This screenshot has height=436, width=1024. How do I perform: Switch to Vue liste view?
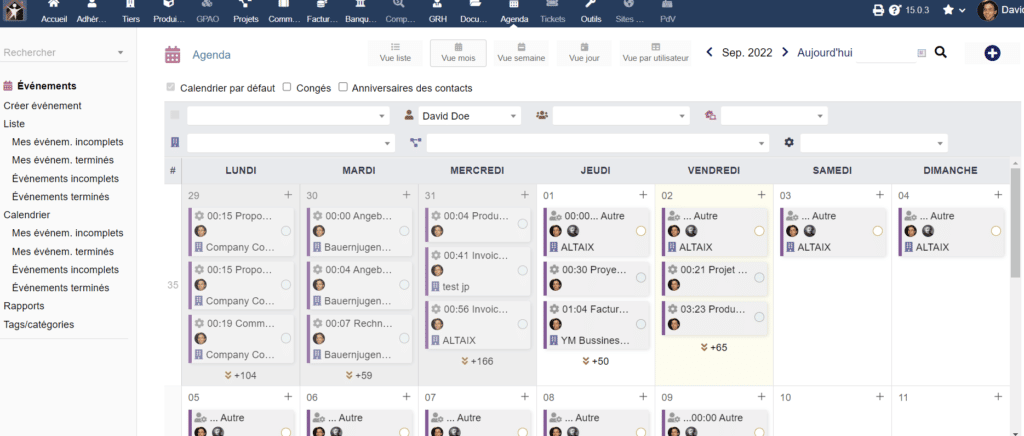(395, 52)
